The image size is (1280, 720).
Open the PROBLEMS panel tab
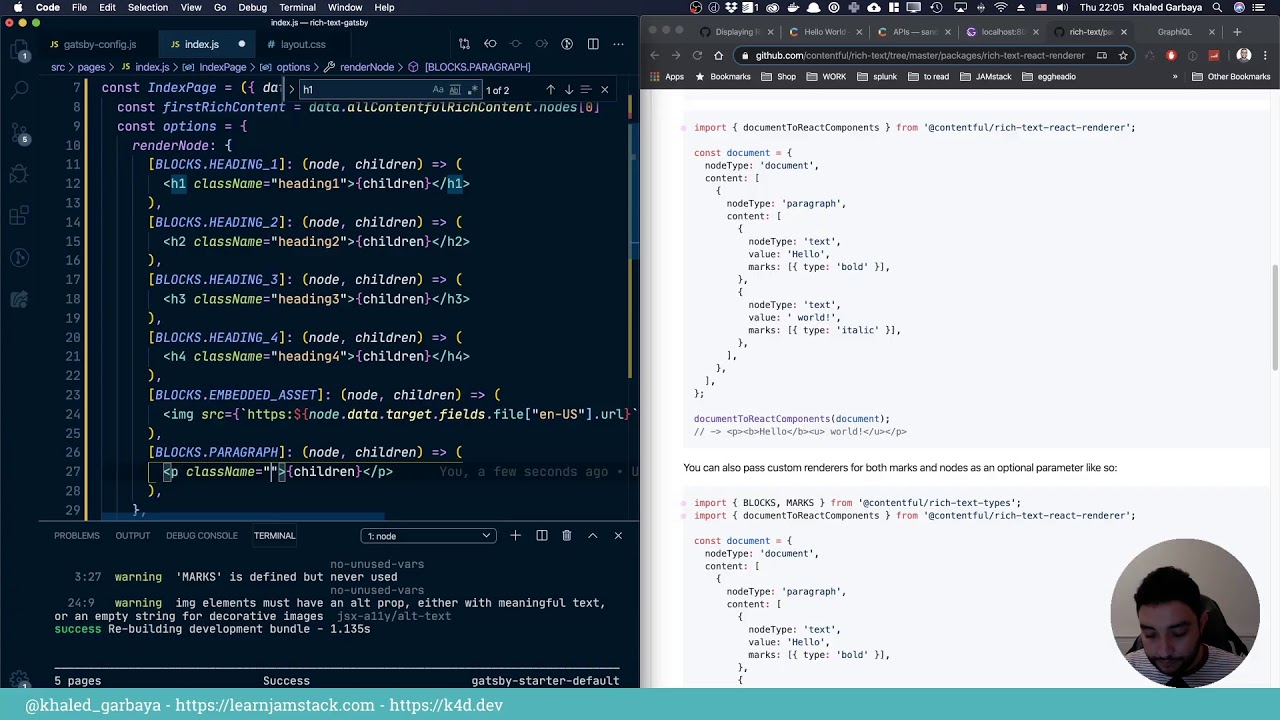[x=77, y=536]
